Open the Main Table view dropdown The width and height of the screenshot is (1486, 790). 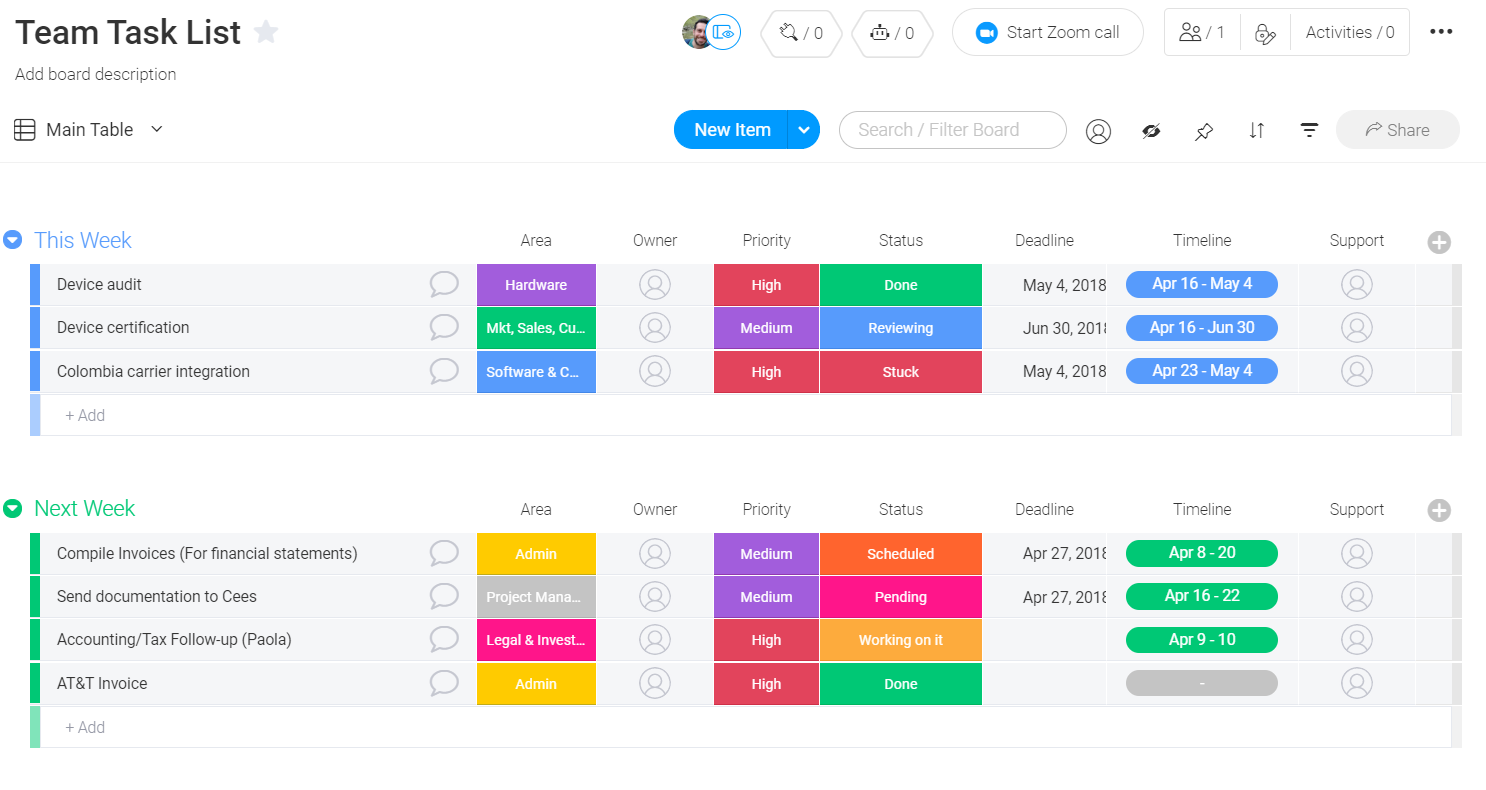89,130
